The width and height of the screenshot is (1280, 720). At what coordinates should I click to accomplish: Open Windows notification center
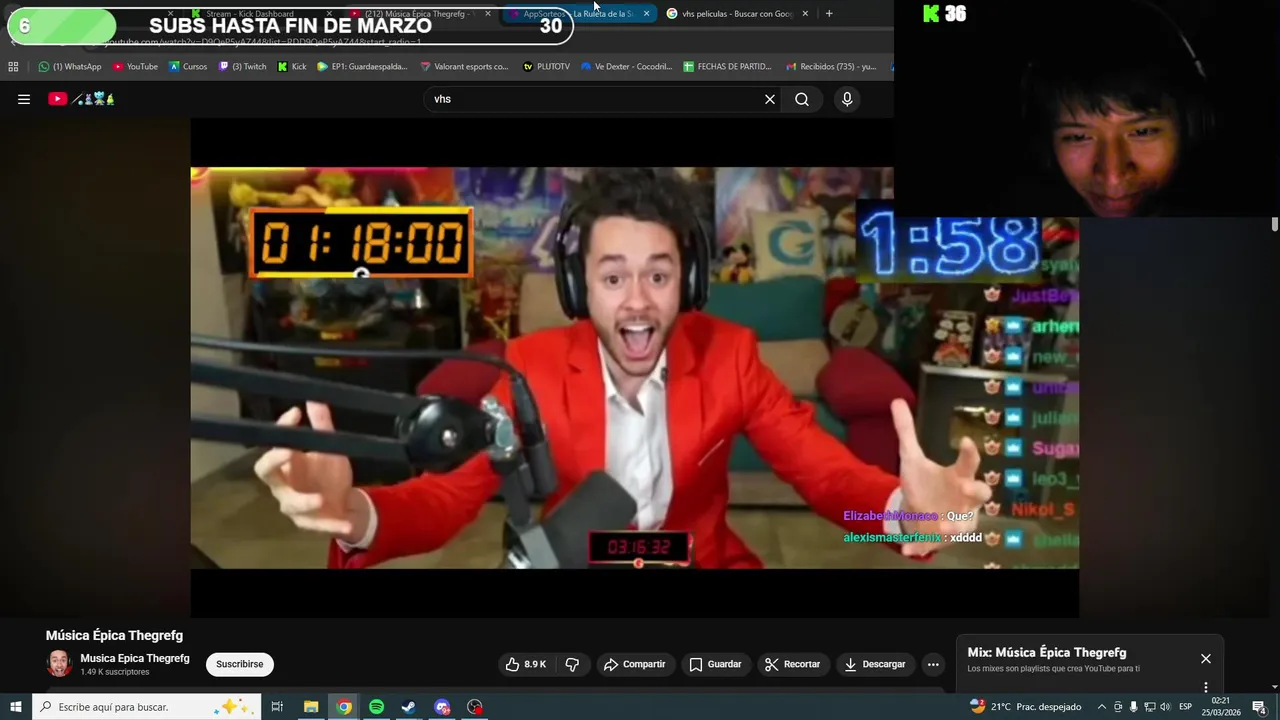(1260, 707)
